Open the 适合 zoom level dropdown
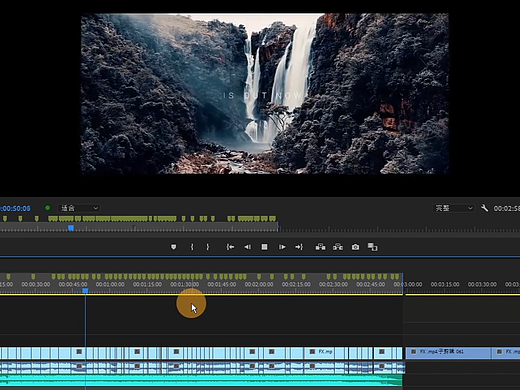 click(79, 208)
